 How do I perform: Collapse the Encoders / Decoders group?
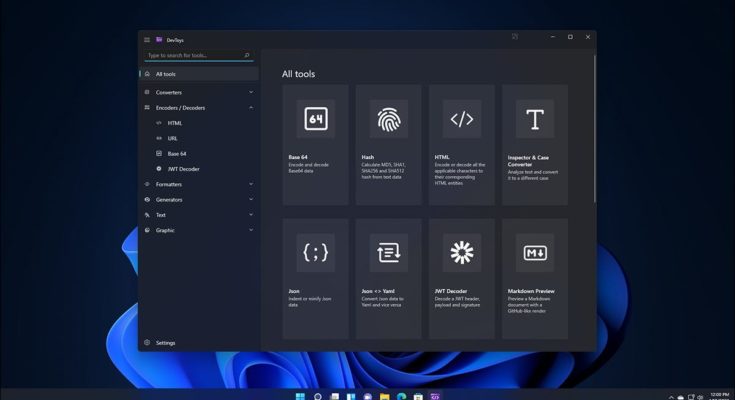(x=250, y=107)
